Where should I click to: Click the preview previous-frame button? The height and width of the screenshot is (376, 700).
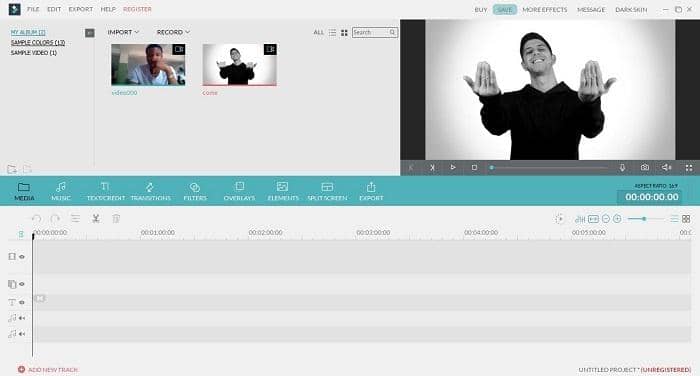411,167
